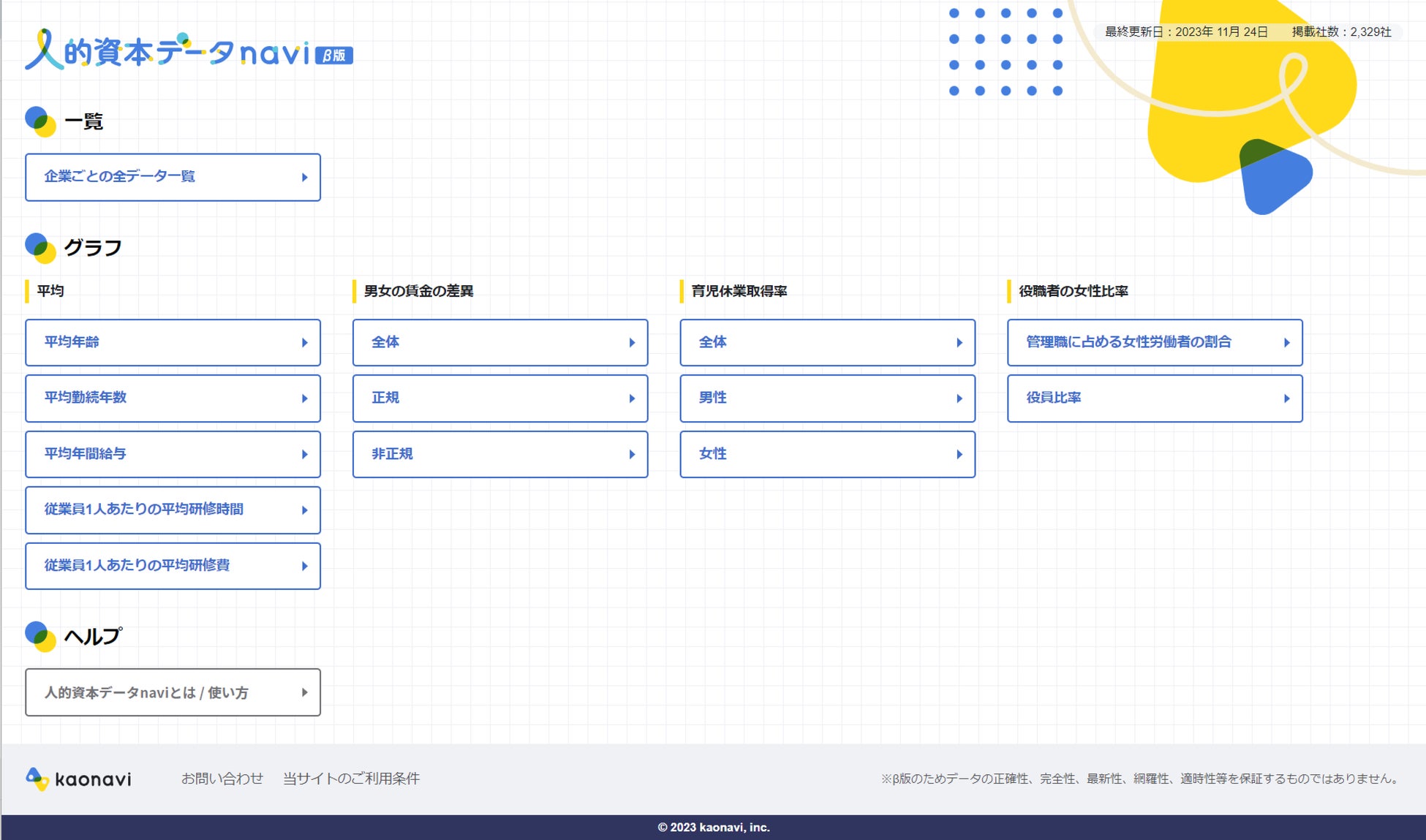Viewport: 1426px width, 840px height.
Task: Click the 人的資本データnavi logo
Action: 168,51
